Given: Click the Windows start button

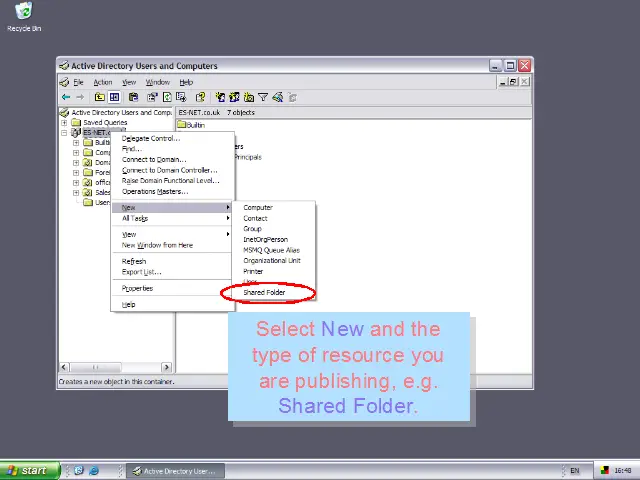Looking at the screenshot, I should (29, 471).
